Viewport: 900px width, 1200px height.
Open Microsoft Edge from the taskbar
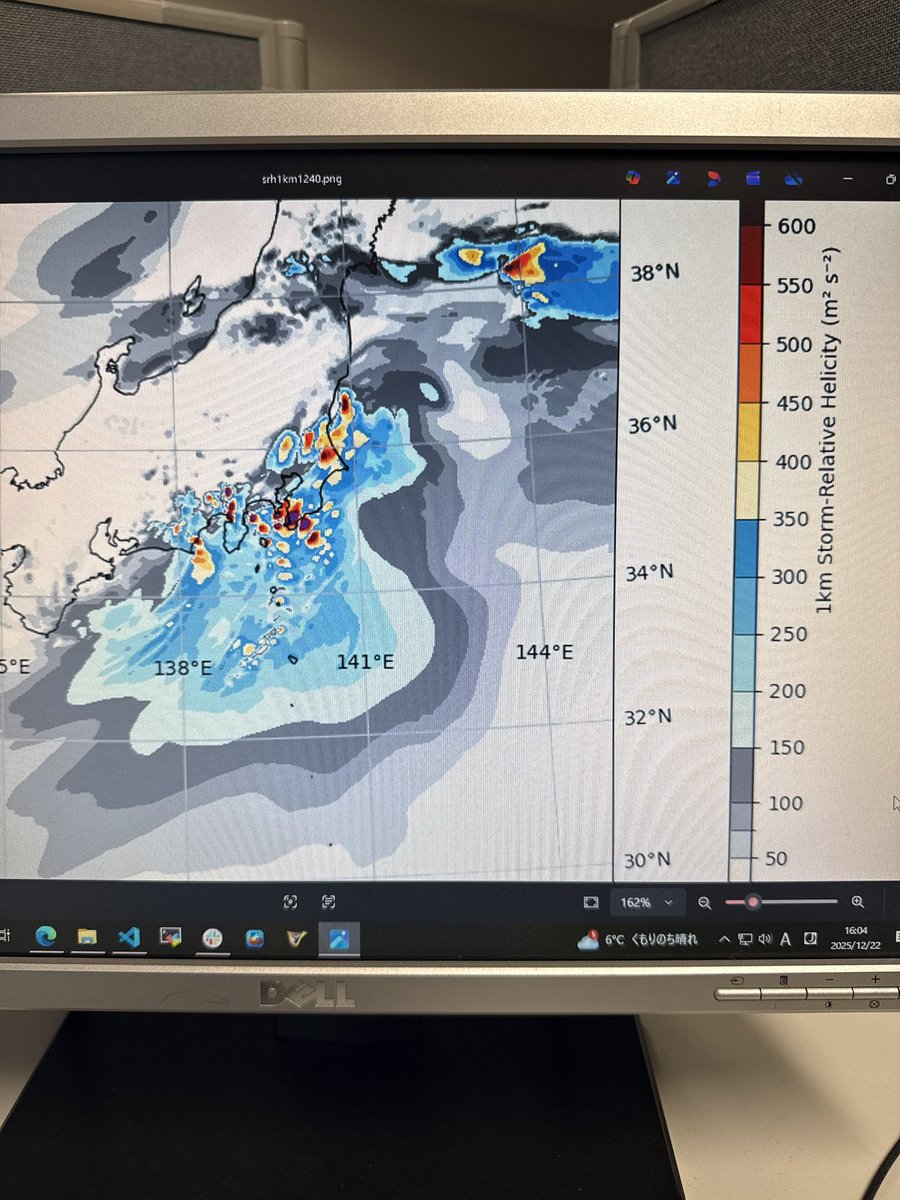(x=46, y=937)
